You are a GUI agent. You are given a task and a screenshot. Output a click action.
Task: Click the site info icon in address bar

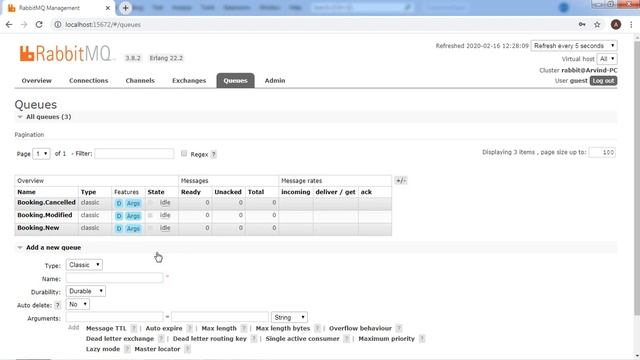[58, 24]
